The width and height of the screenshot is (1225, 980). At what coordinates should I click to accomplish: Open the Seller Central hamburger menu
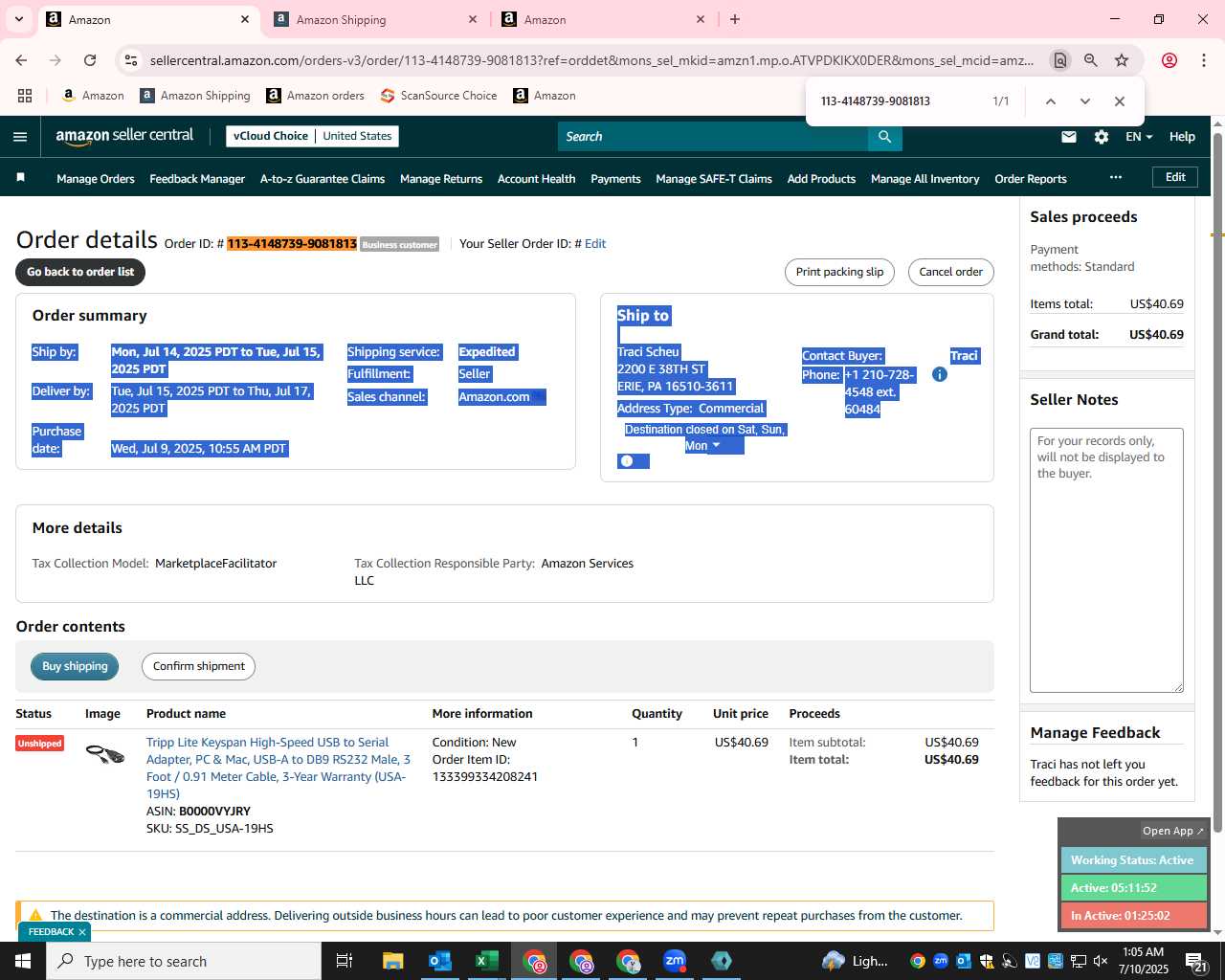(x=20, y=137)
